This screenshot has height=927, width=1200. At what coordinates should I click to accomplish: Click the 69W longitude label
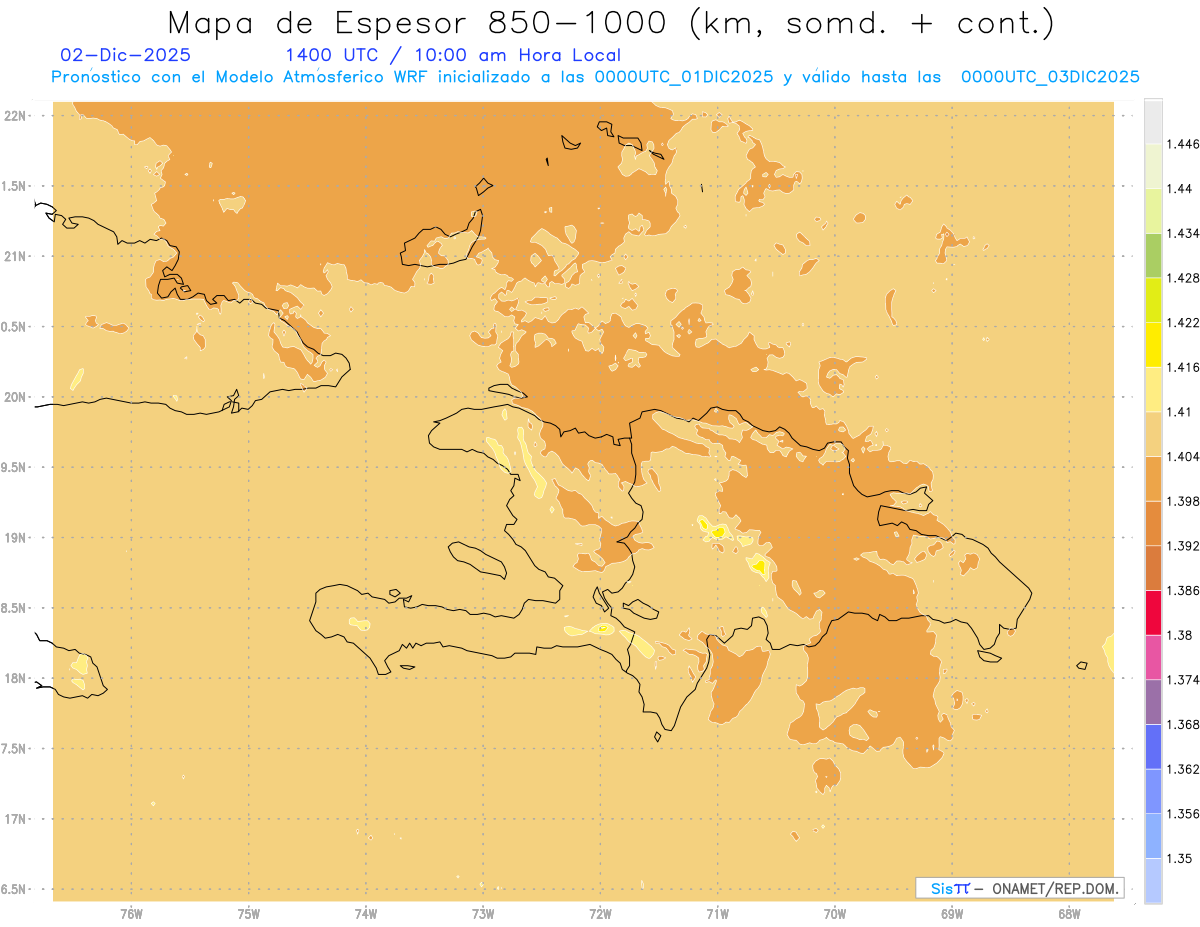point(952,913)
